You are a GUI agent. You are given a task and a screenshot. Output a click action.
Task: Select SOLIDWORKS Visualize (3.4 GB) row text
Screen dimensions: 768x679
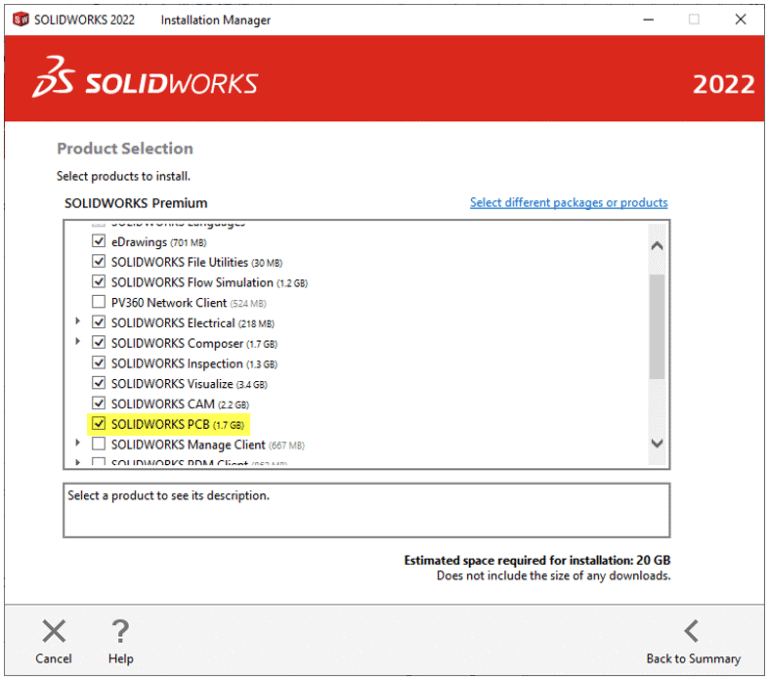[189, 384]
